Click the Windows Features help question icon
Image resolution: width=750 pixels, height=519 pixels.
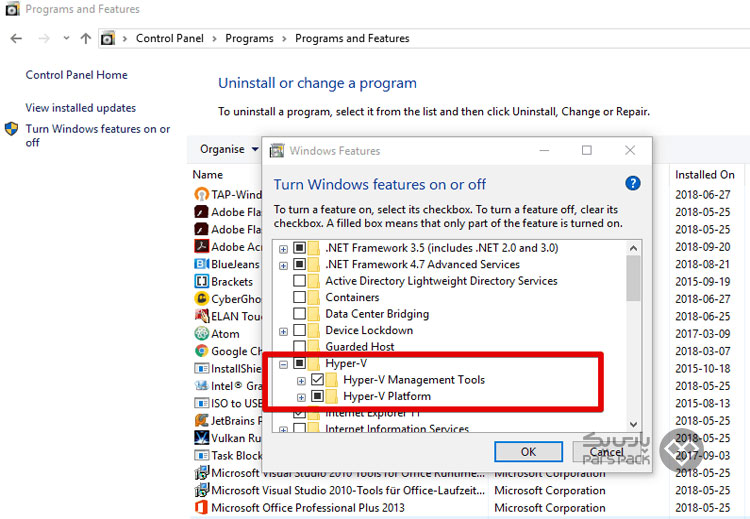coord(632,183)
